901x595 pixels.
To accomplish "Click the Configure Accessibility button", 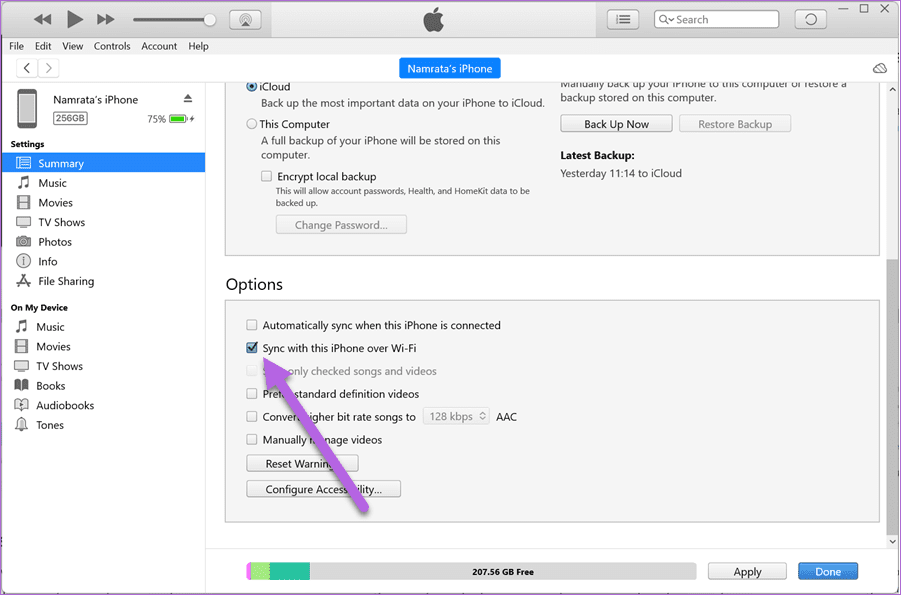I will click(324, 489).
